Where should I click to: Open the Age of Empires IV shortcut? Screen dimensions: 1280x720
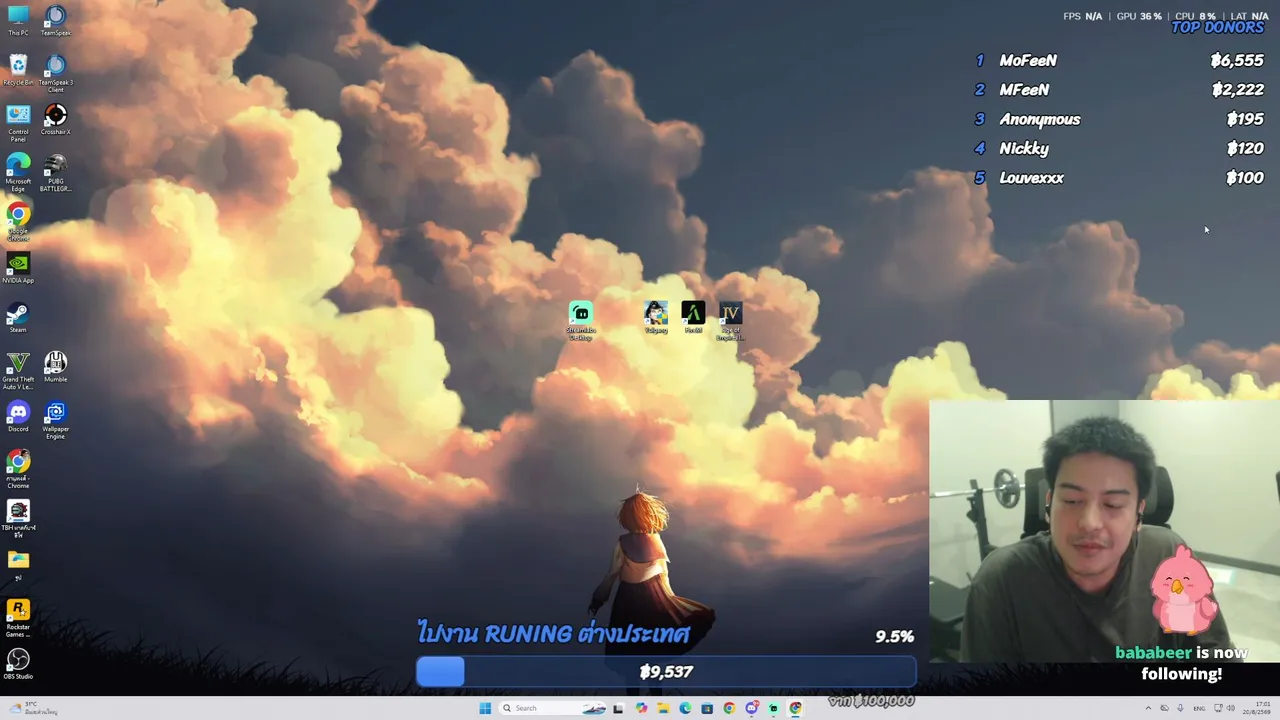(730, 320)
